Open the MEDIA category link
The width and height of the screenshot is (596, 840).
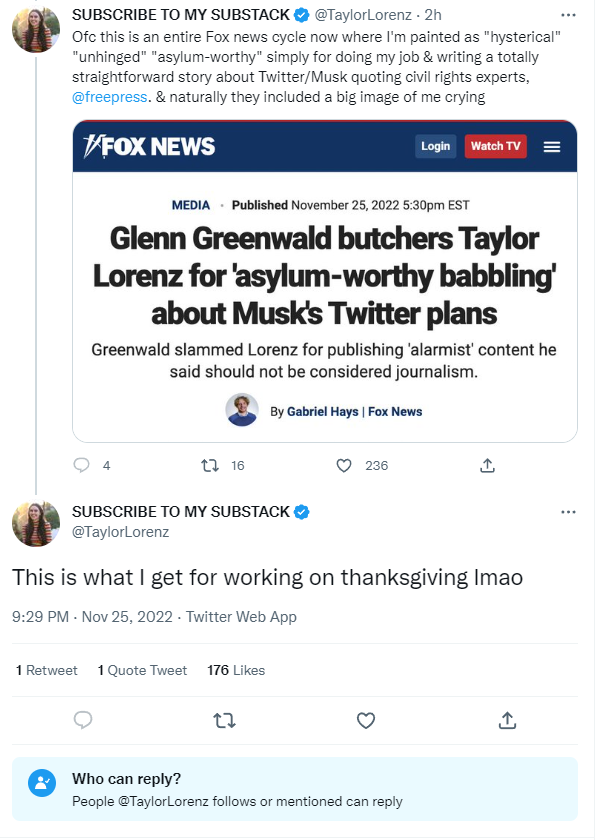pyautogui.click(x=191, y=205)
